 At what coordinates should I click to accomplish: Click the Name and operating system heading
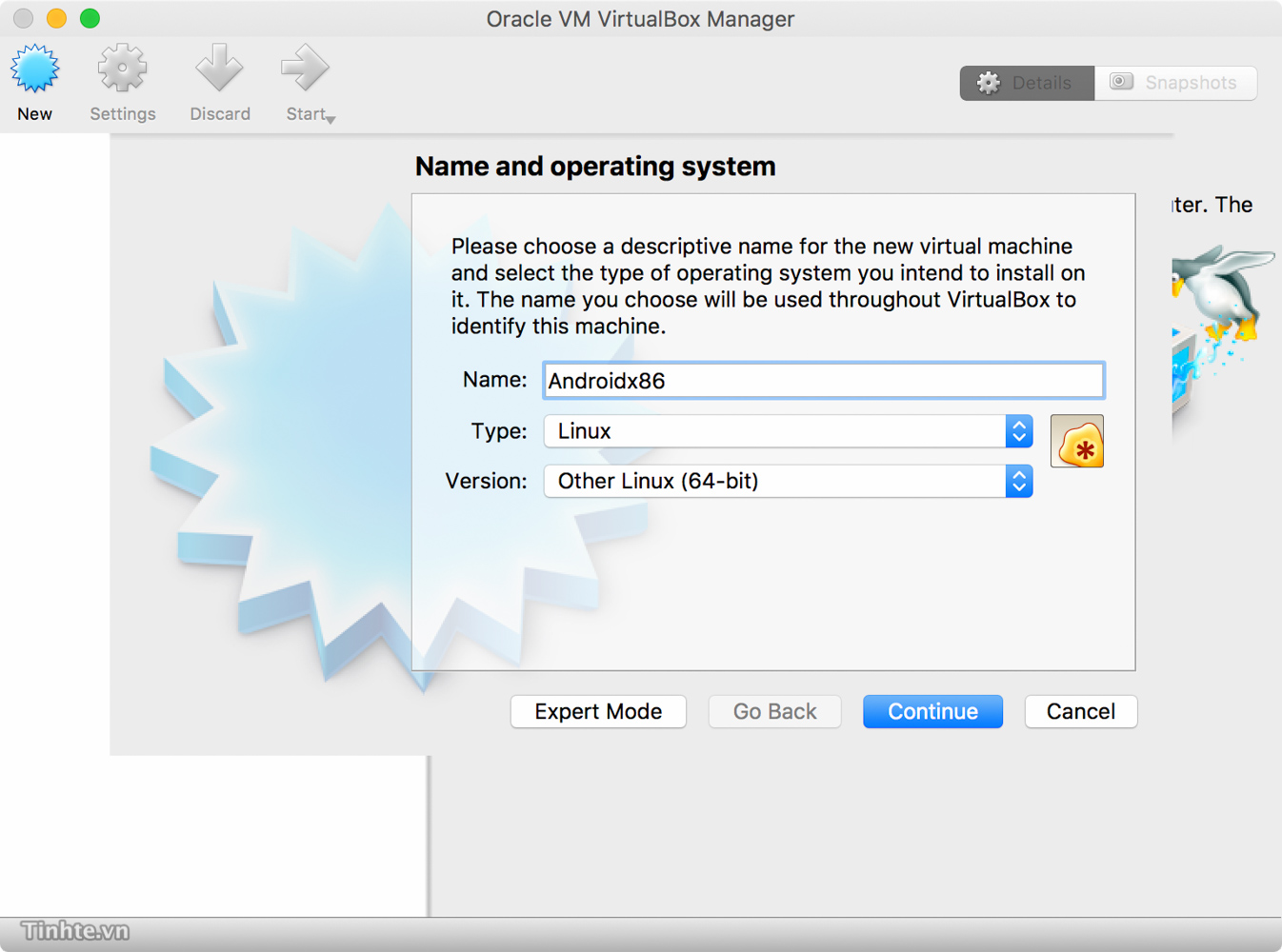coord(595,166)
